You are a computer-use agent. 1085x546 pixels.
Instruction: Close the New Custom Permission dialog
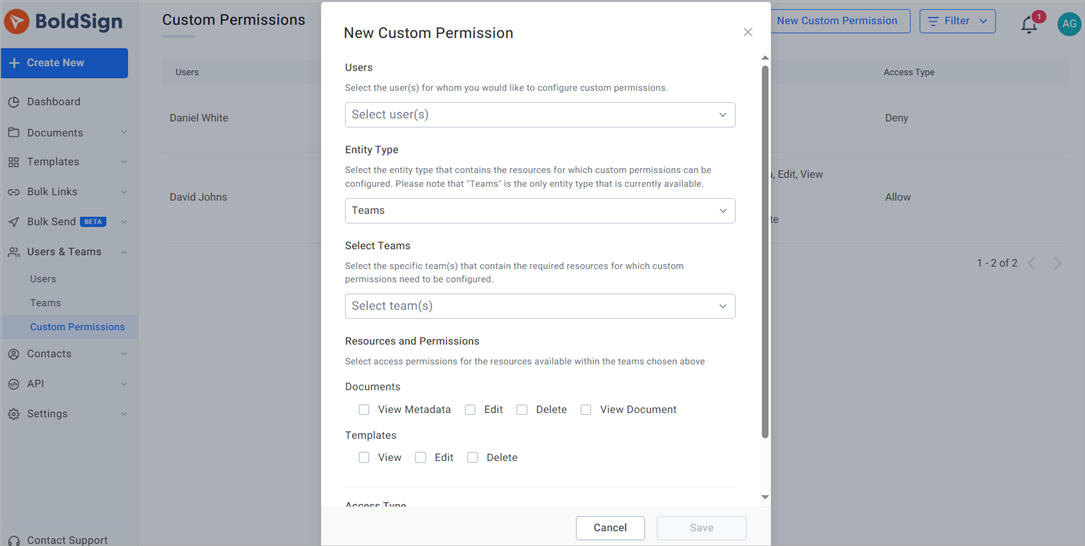click(748, 32)
